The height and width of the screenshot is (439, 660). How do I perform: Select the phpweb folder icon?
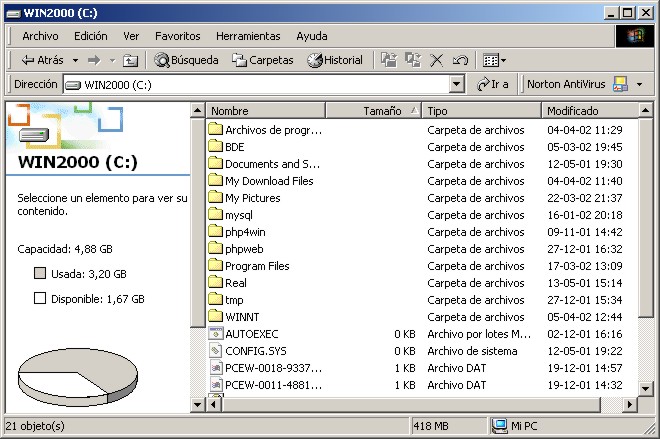(x=216, y=248)
